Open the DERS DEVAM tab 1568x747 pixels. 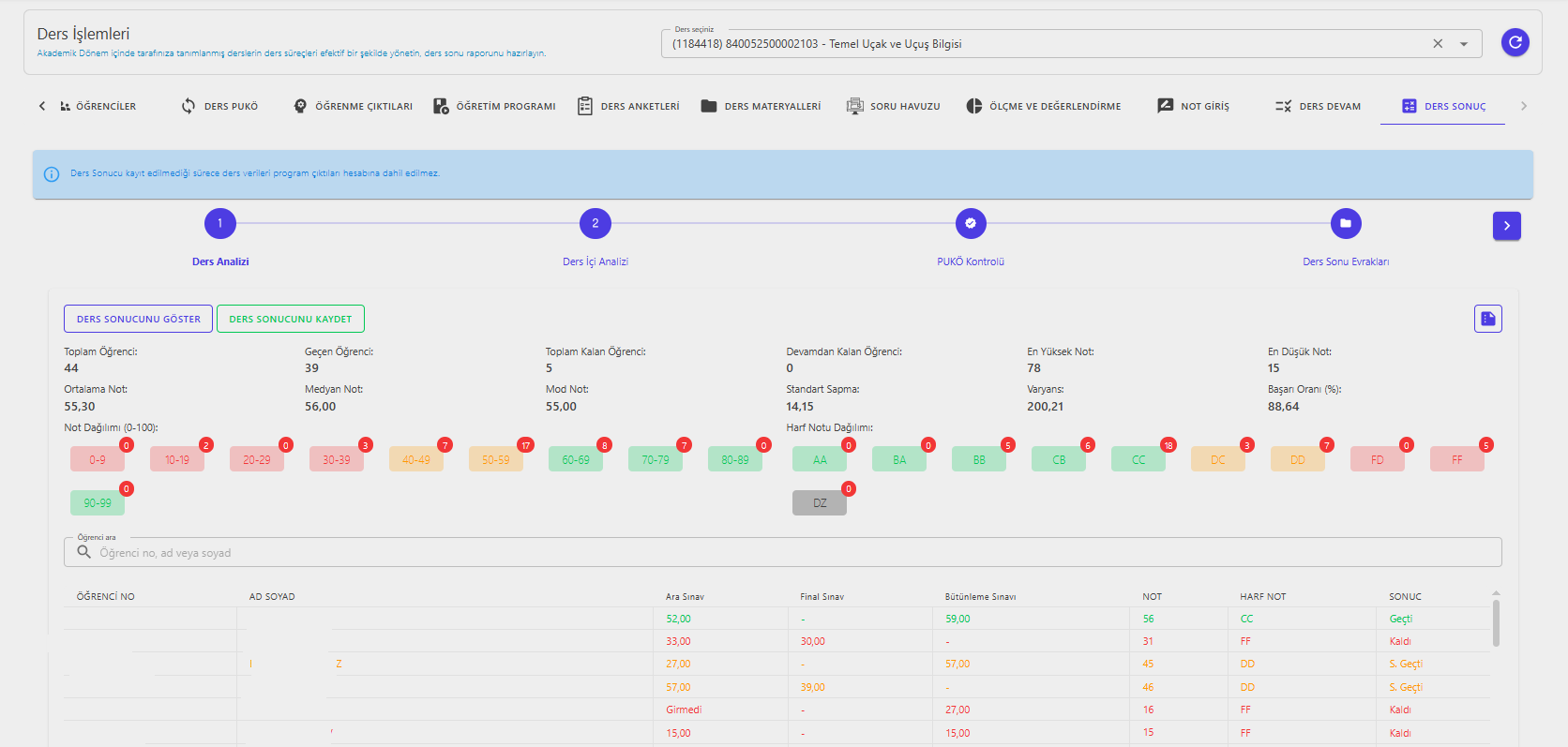point(1318,106)
